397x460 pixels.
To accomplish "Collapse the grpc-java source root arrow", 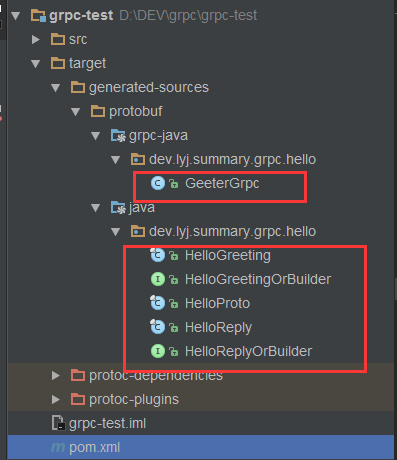I will coord(96,136).
